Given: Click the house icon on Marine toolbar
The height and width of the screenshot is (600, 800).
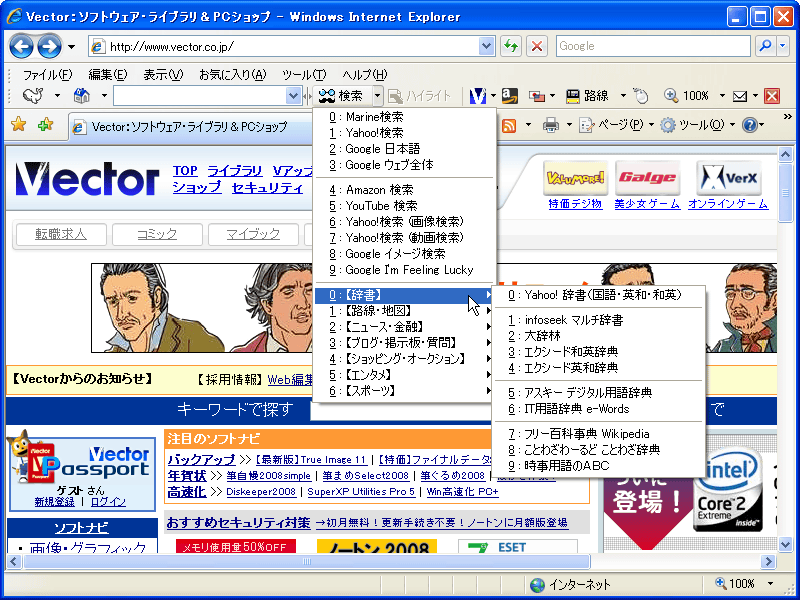Looking at the screenshot, I should [82, 95].
